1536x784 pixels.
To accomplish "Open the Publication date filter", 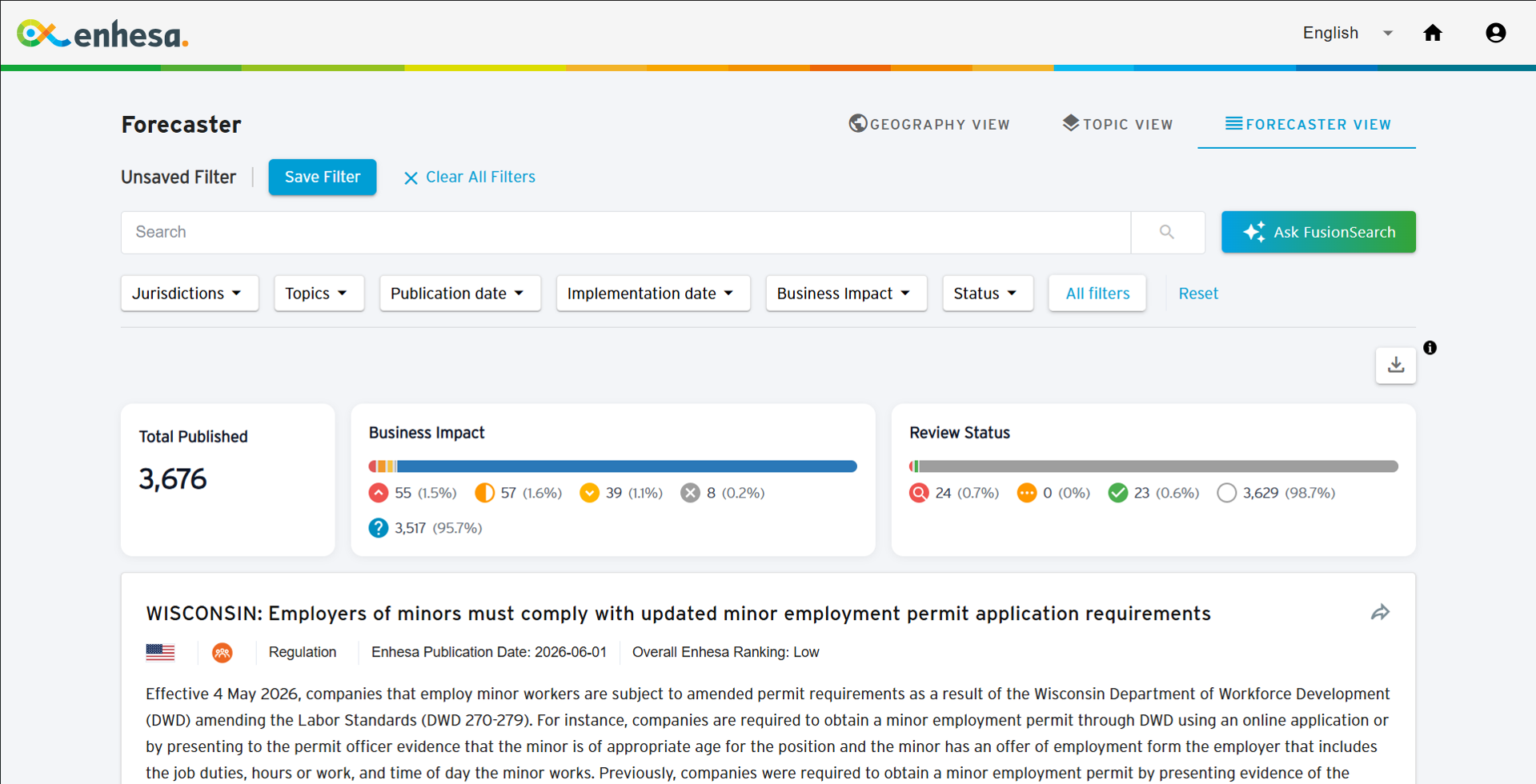I will tap(460, 294).
